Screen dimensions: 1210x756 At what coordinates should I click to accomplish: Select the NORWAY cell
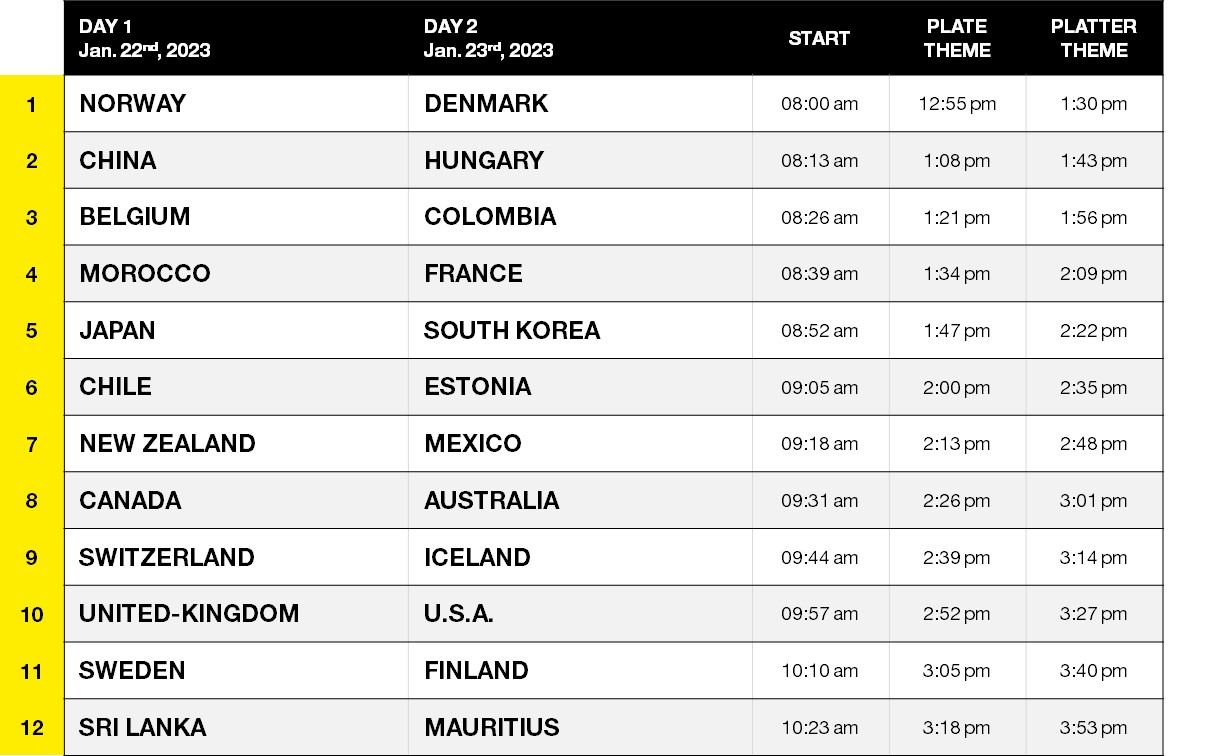133,104
